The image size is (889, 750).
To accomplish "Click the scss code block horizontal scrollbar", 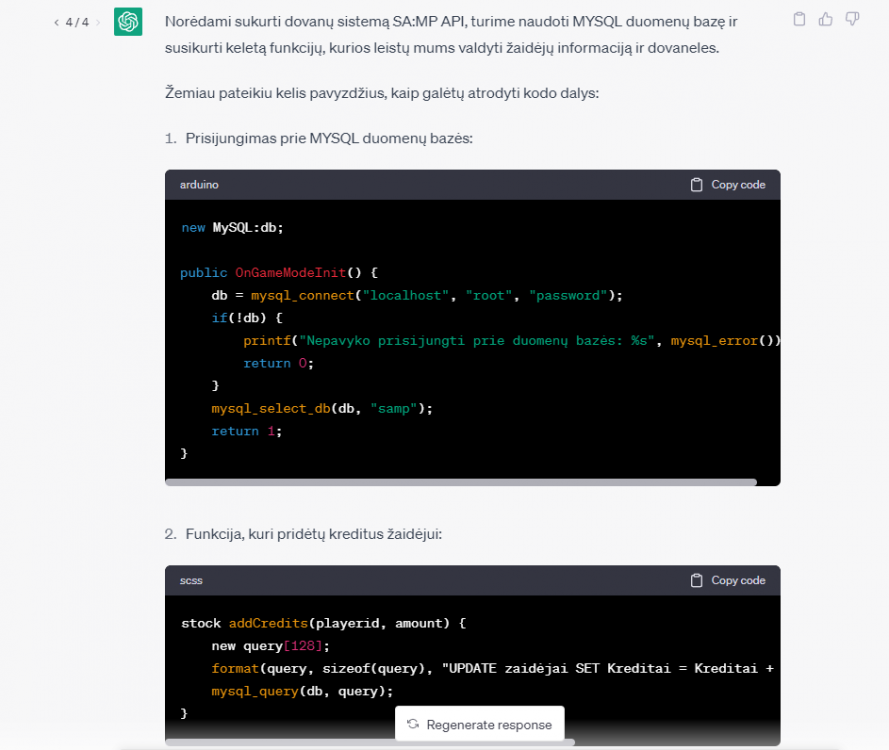I will [370, 742].
